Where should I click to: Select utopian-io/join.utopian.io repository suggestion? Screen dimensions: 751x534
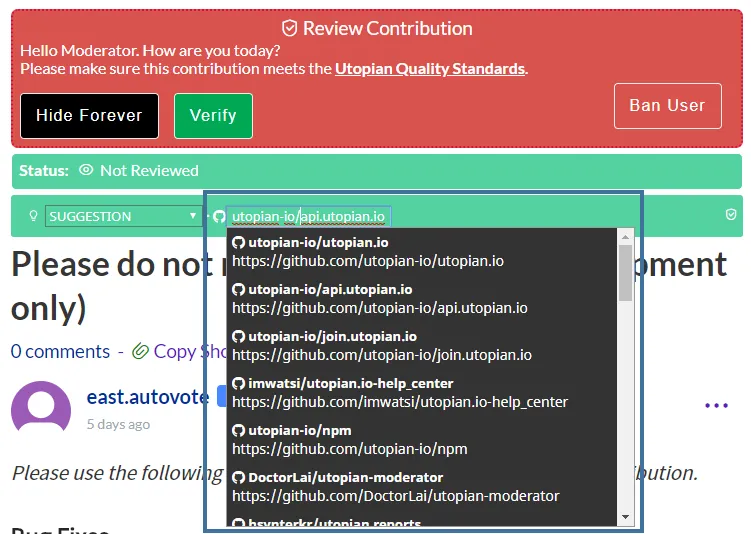421,346
